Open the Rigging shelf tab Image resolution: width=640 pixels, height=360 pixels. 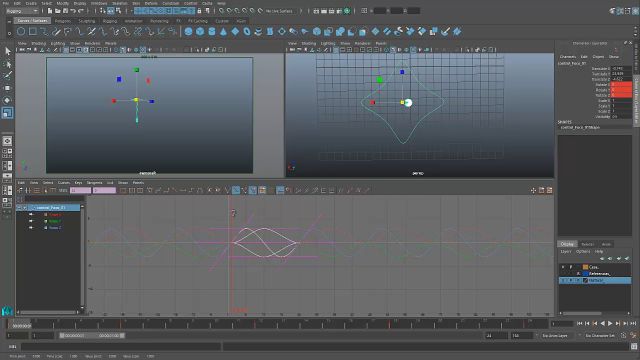[110, 21]
